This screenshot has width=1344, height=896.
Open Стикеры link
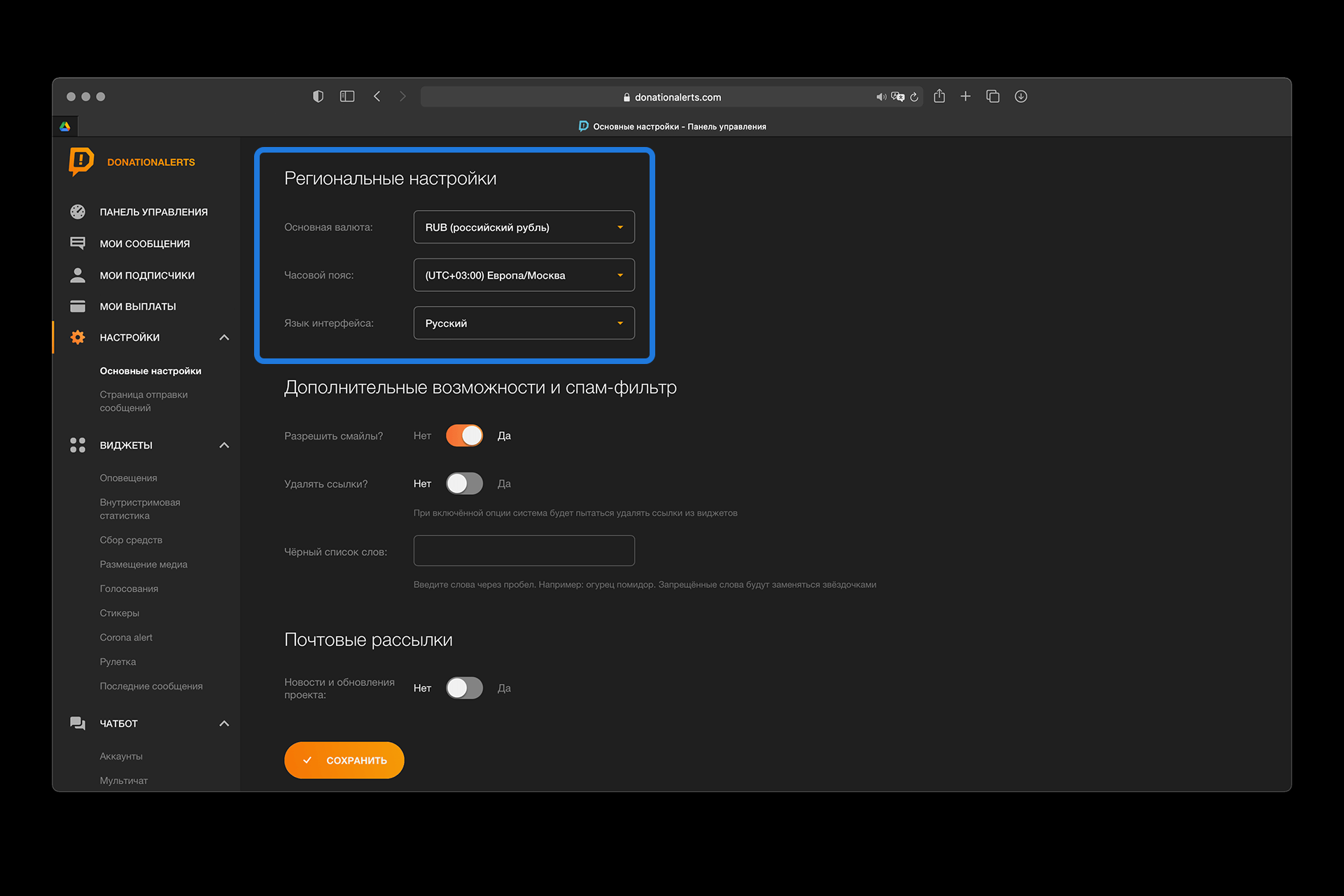pos(120,613)
